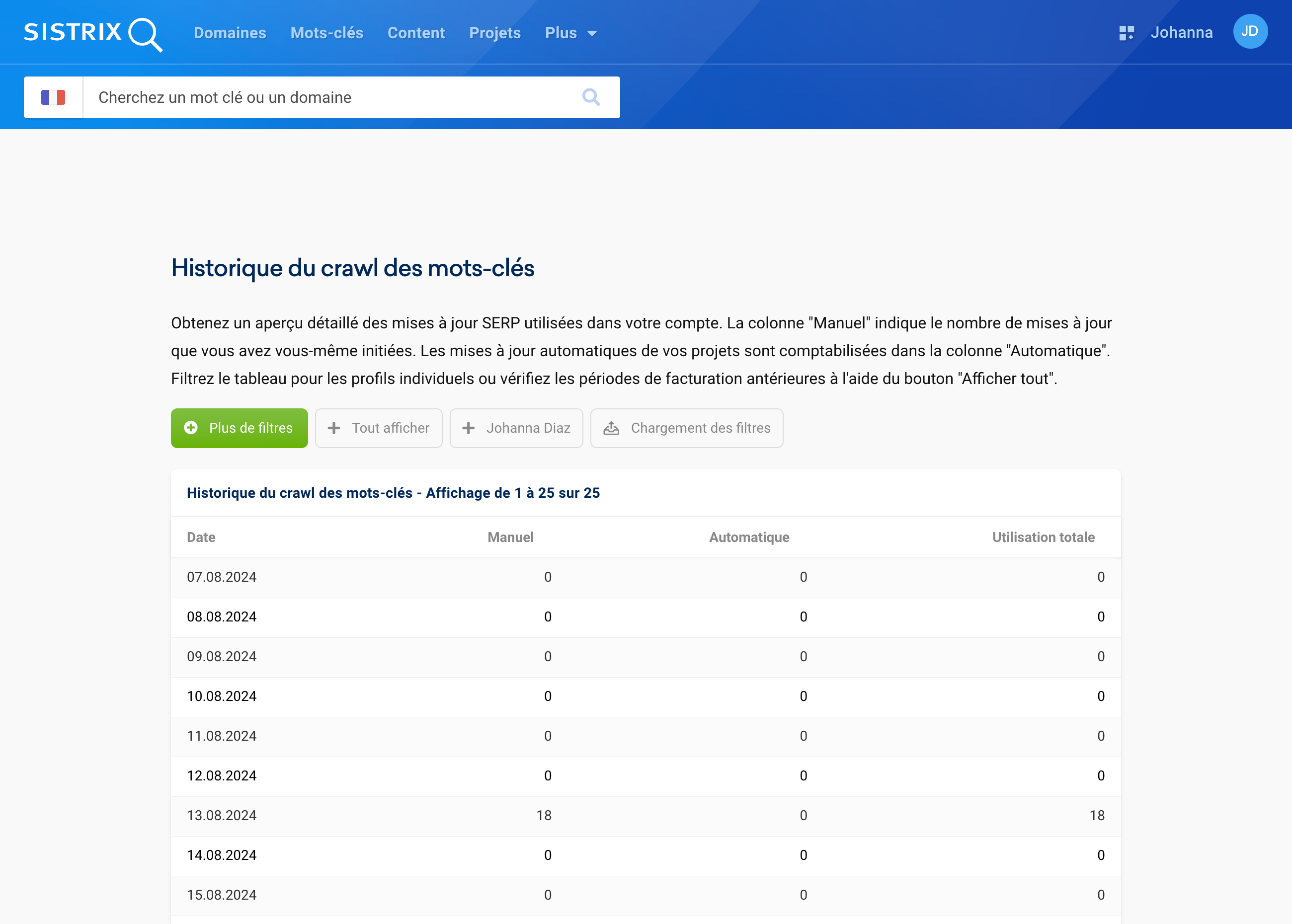Open the Mots-clés menu
The height and width of the screenshot is (924, 1292).
click(x=326, y=33)
